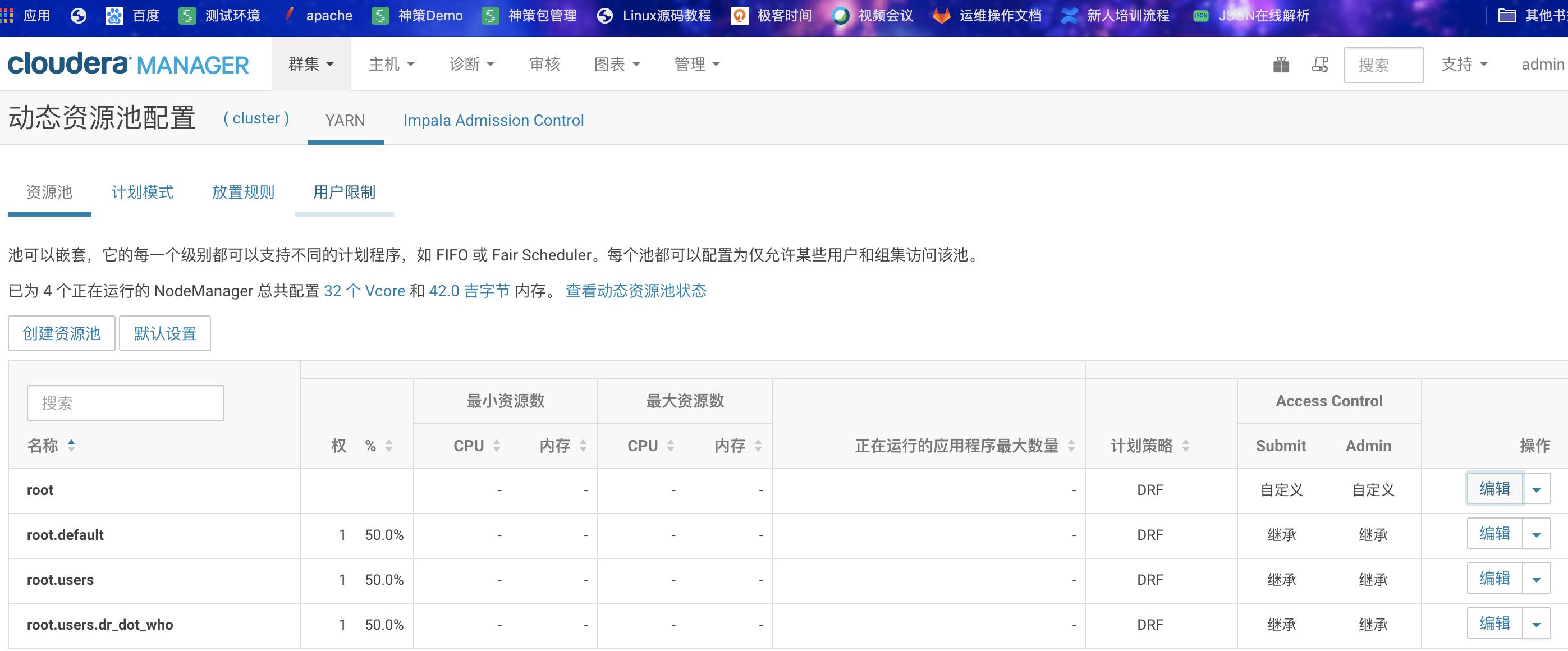The width and height of the screenshot is (1568, 651).
Task: Toggle sorting on the CPU 最小资源数 column
Action: click(497, 446)
